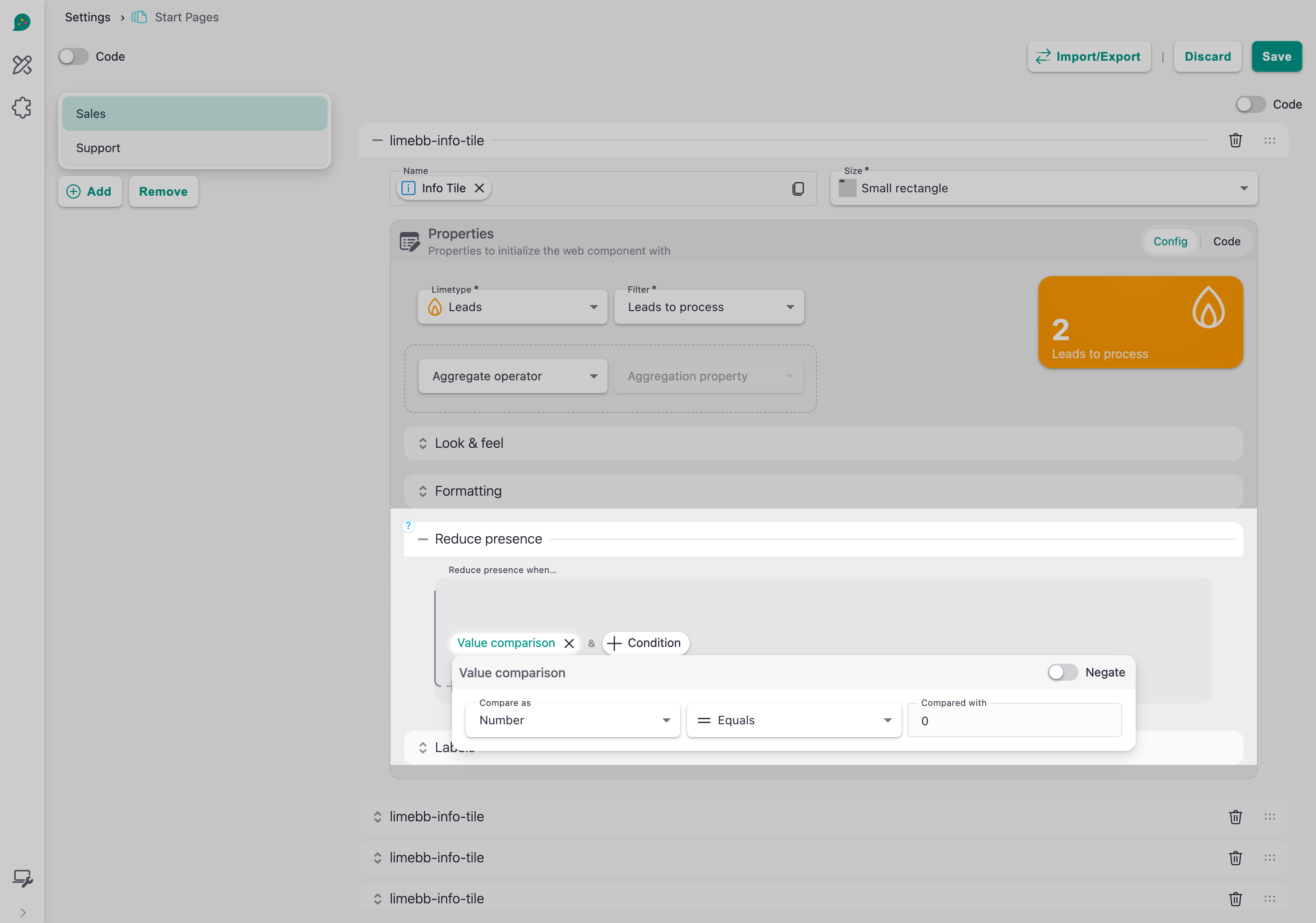Screen dimensions: 1316x923
Task: Select the Support start page
Action: point(195,148)
